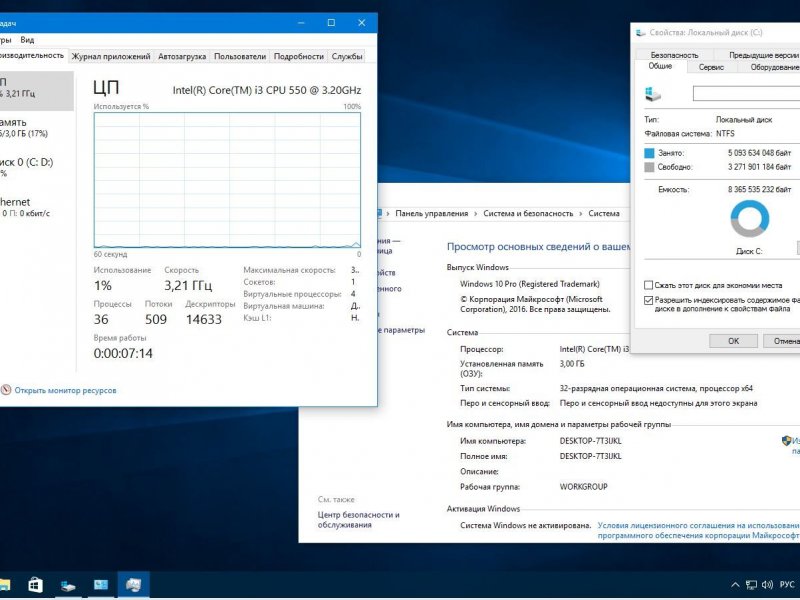Click the '0:00:07:14' uptime value
The image size is (800, 600).
123,353
